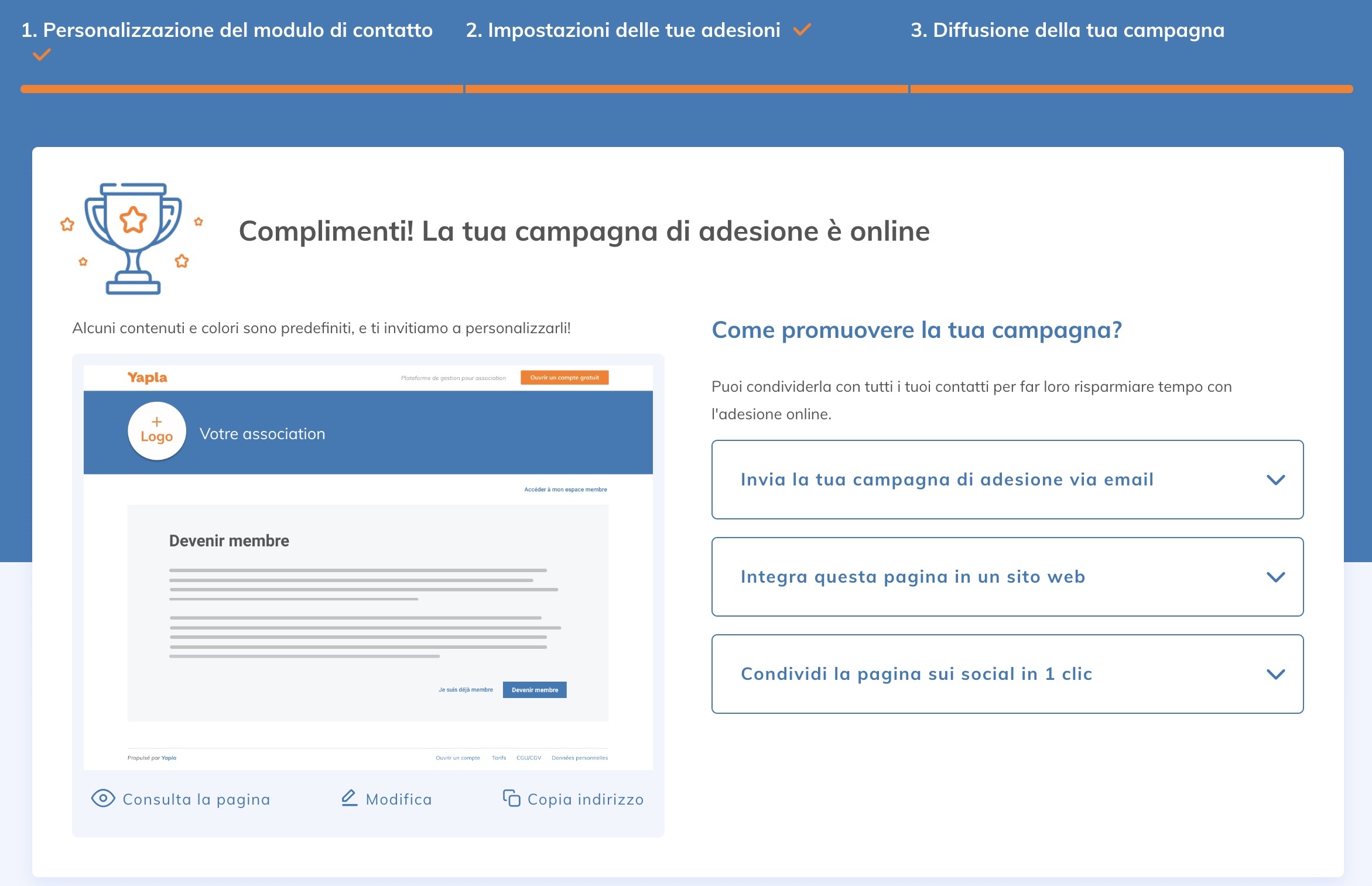Expand chevron for Integra questa pagina
Screen dimensions: 1372x886
(1275, 577)
